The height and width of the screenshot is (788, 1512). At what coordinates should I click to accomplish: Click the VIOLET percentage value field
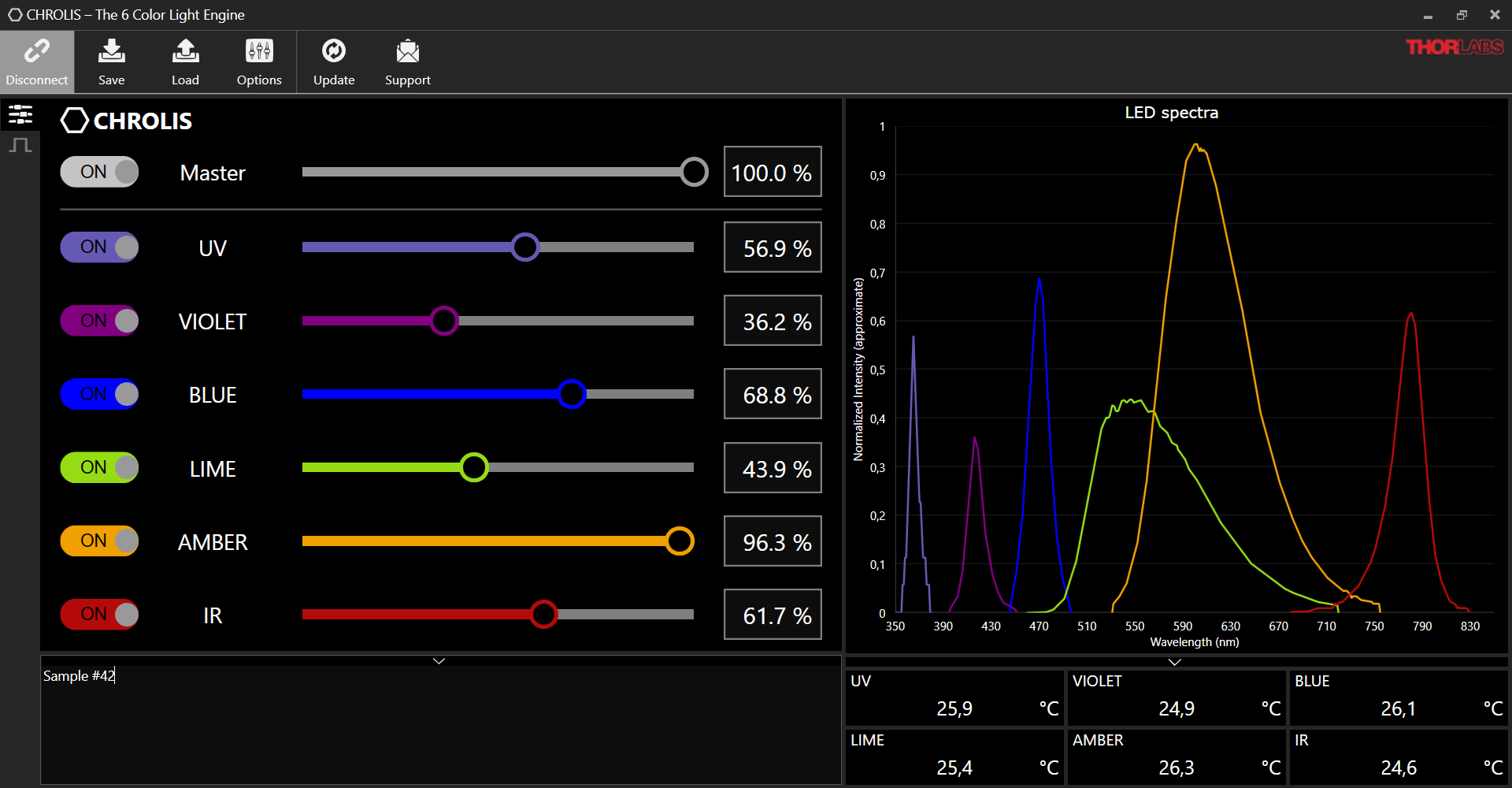[773, 322]
